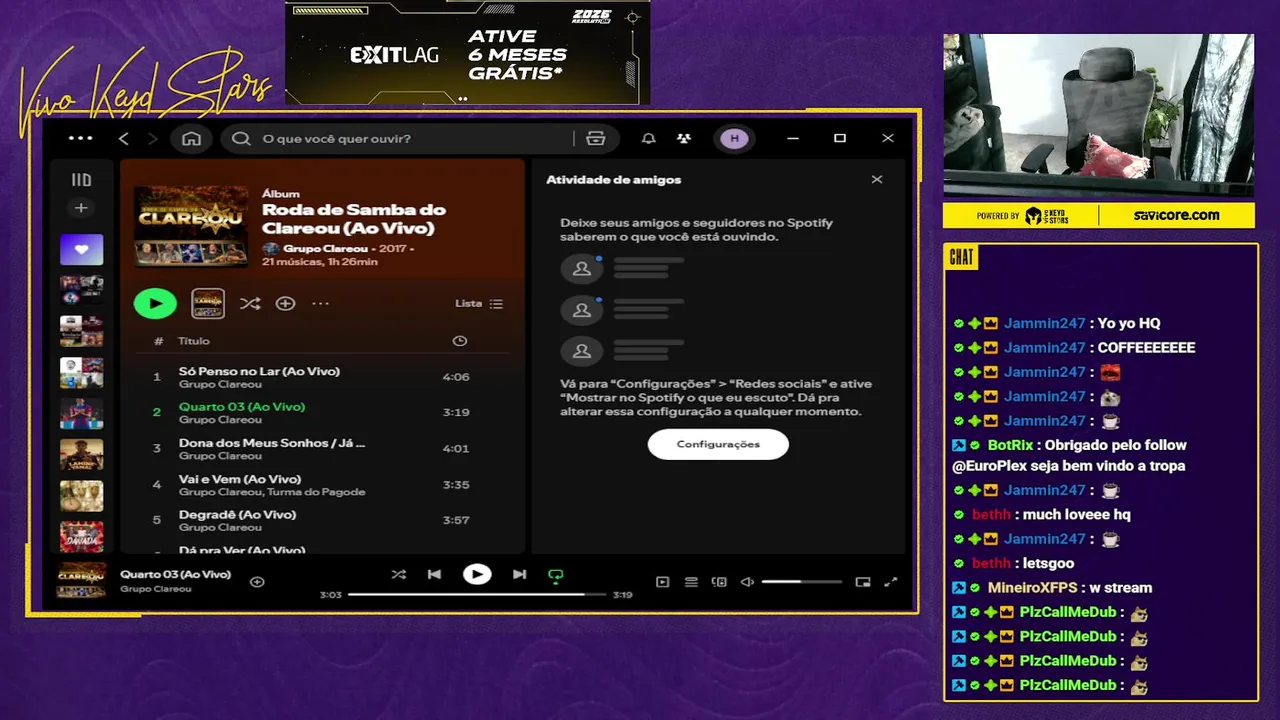
Task: Click the ExitLag 'Ative 6 meses grátis' banner
Action: click(468, 53)
